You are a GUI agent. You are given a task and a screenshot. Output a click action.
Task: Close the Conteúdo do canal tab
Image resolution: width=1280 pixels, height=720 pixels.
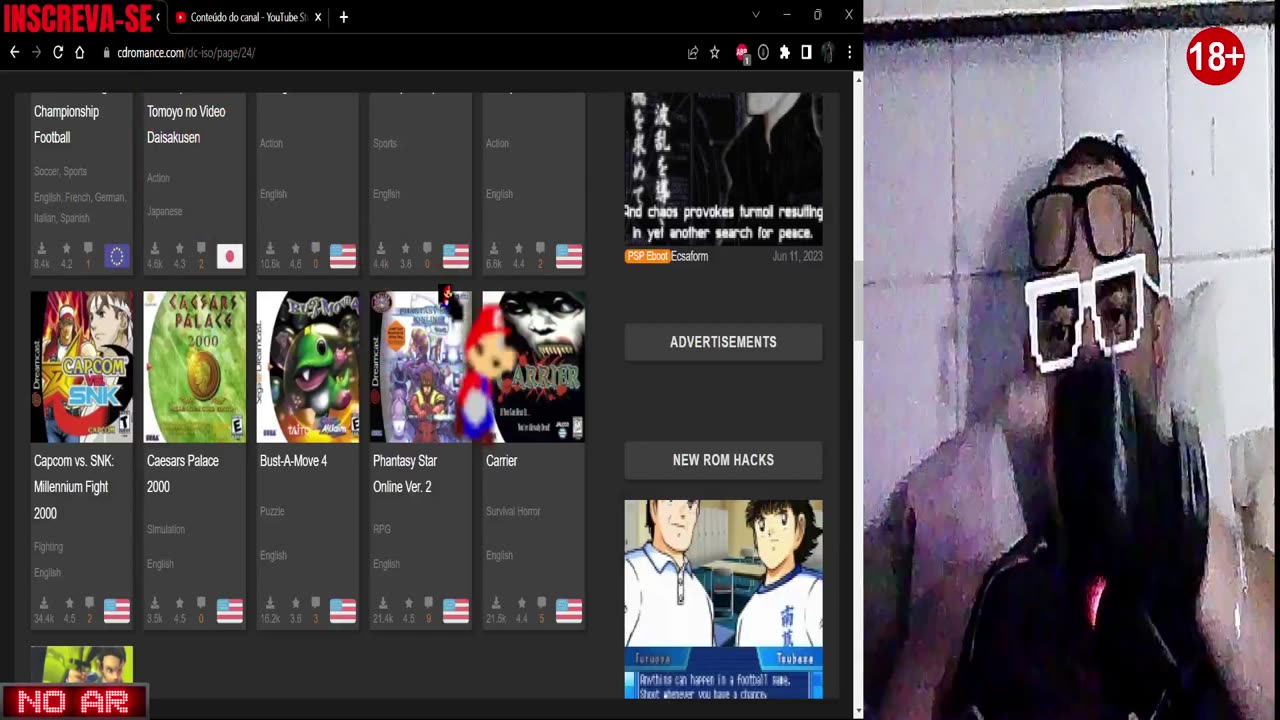(x=318, y=17)
